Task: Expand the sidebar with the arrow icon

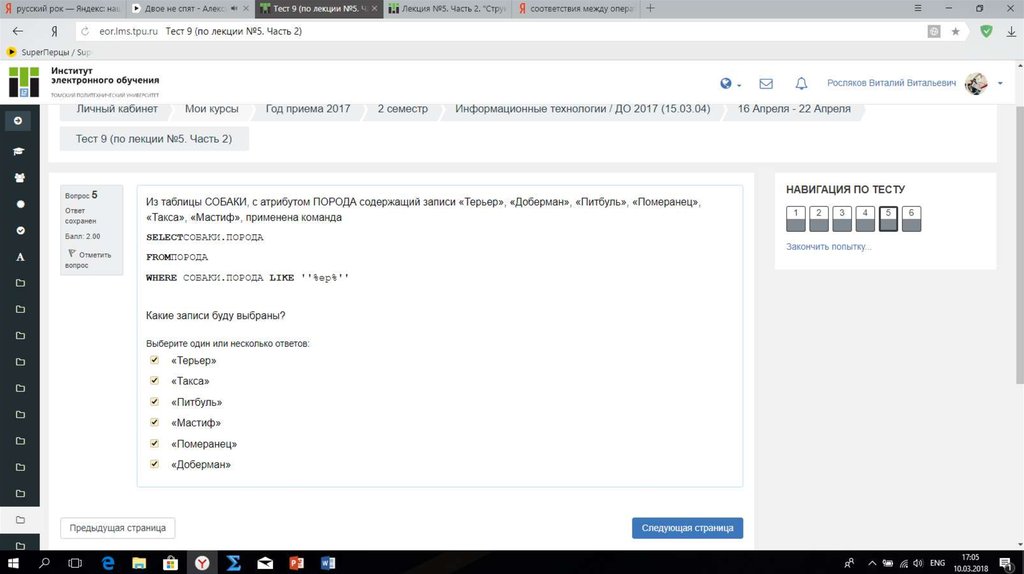Action: pos(18,121)
